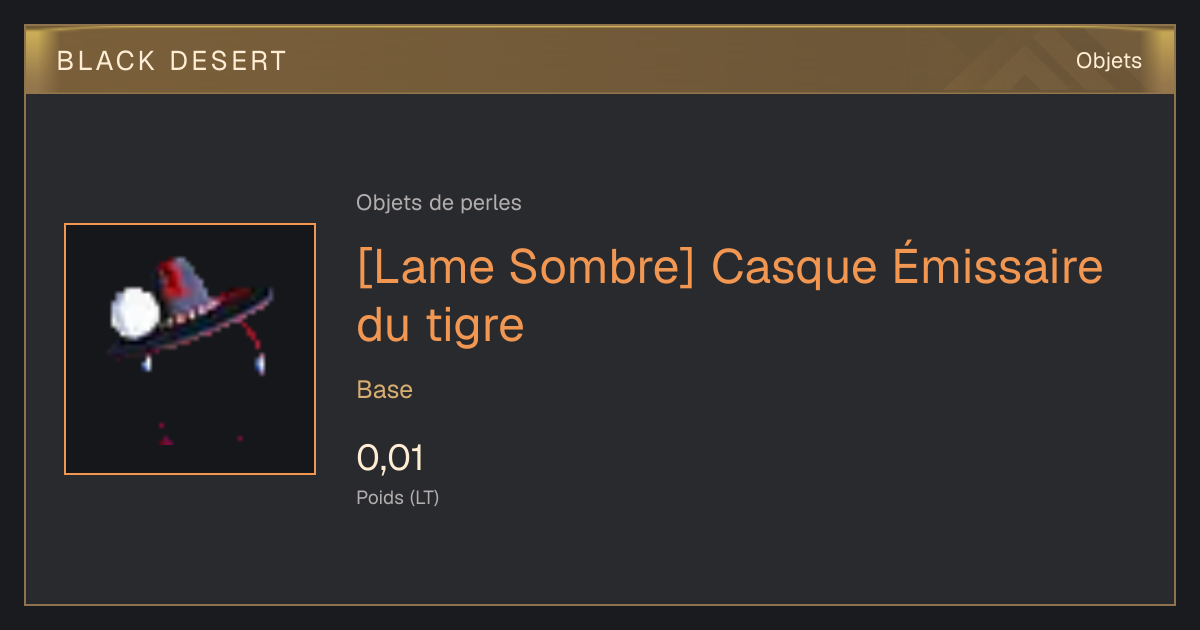The width and height of the screenshot is (1200, 630).
Task: Click the small red dot at the icon's lower right
Action: click(240, 438)
